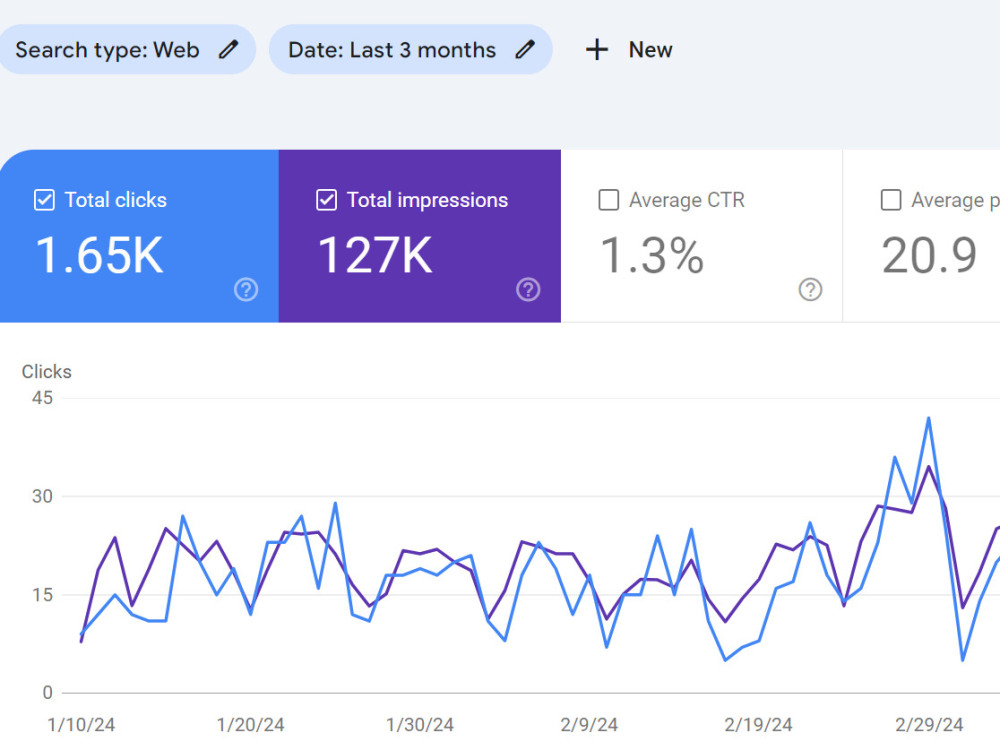The image size is (1000, 750).
Task: Enable the Average CTR checkbox
Action: point(609,200)
